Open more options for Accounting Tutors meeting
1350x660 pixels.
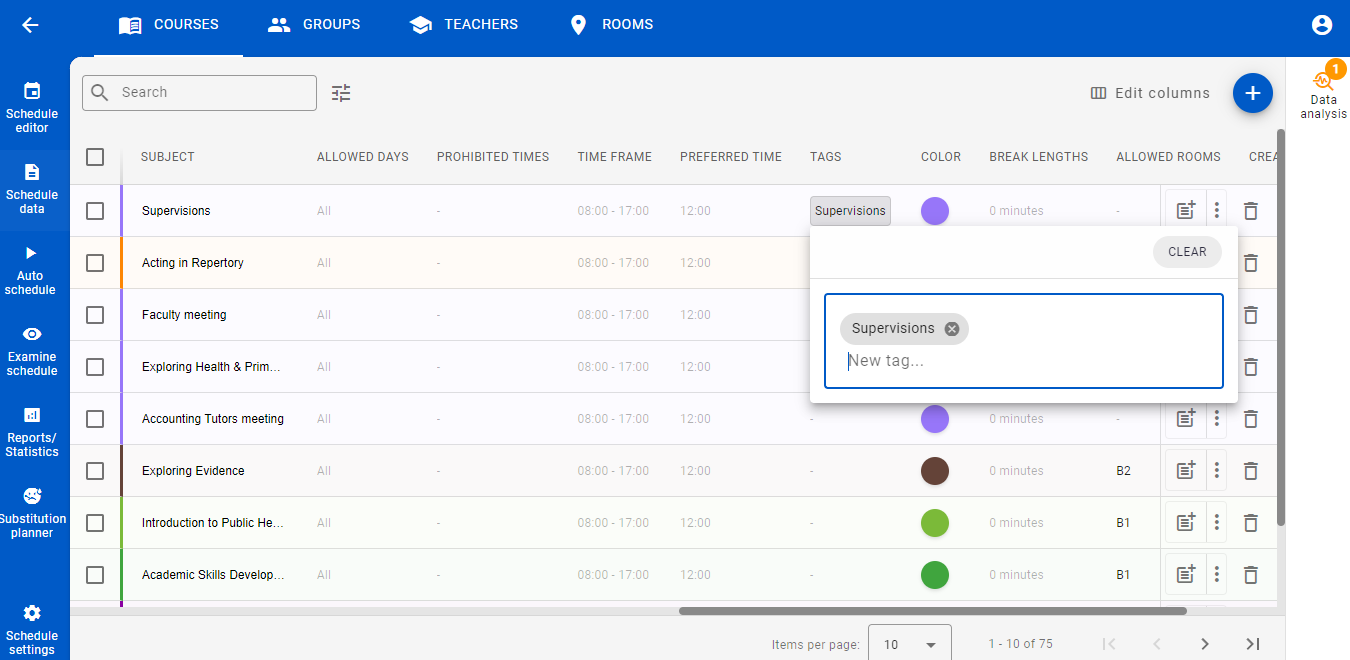(1217, 419)
